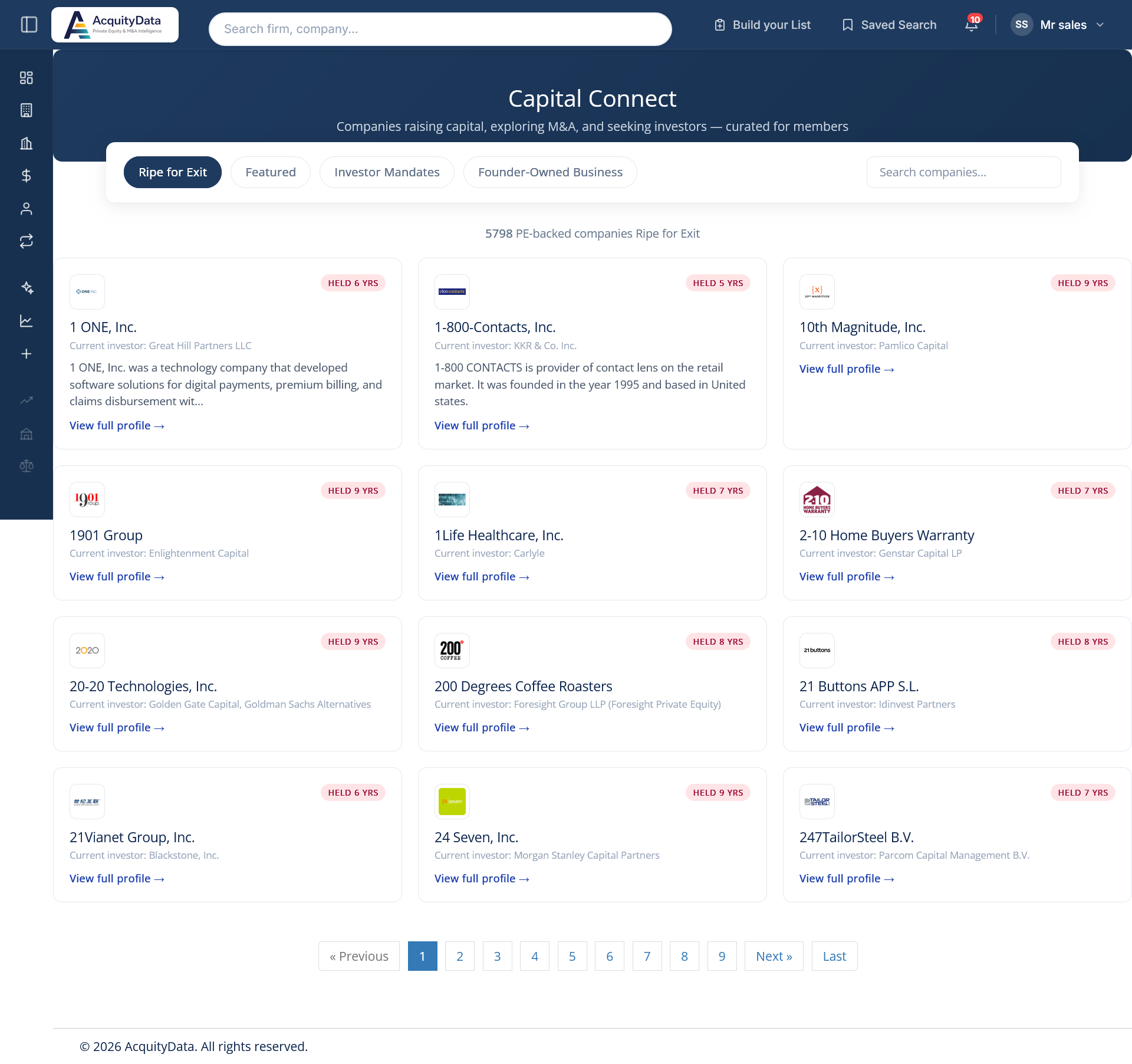
Task: Open the dollar sign icon in sidebar
Action: point(27,176)
